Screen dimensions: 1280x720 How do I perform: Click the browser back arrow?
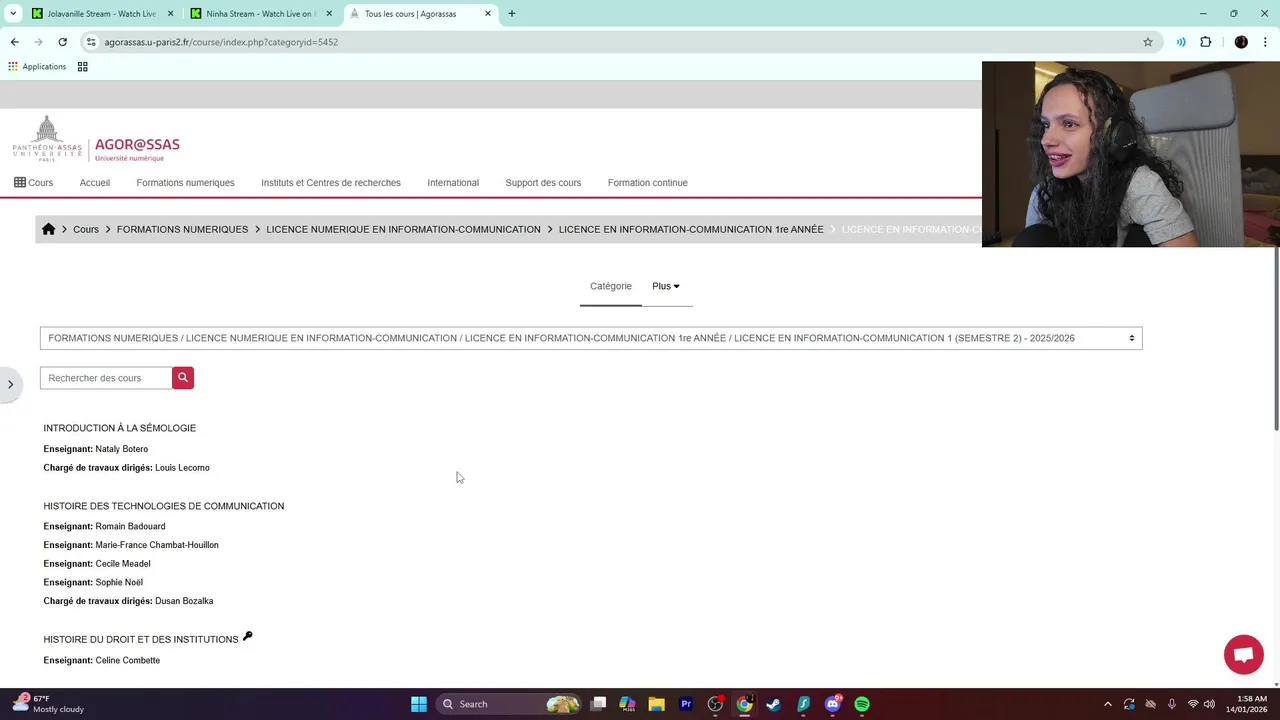[x=14, y=42]
